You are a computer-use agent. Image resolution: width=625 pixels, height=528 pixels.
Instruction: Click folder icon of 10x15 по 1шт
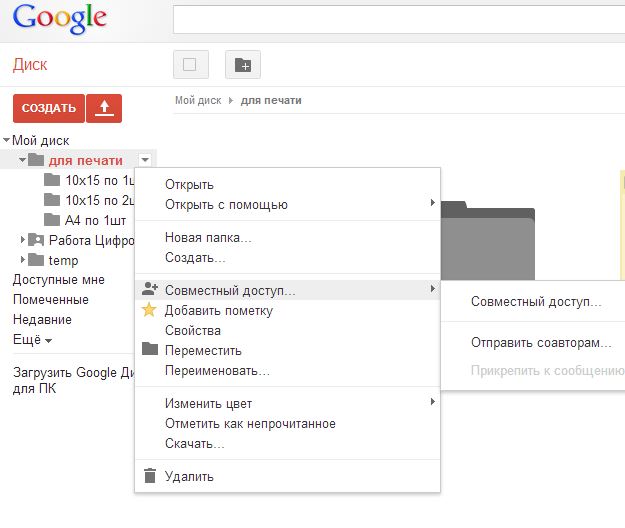[x=52, y=180]
